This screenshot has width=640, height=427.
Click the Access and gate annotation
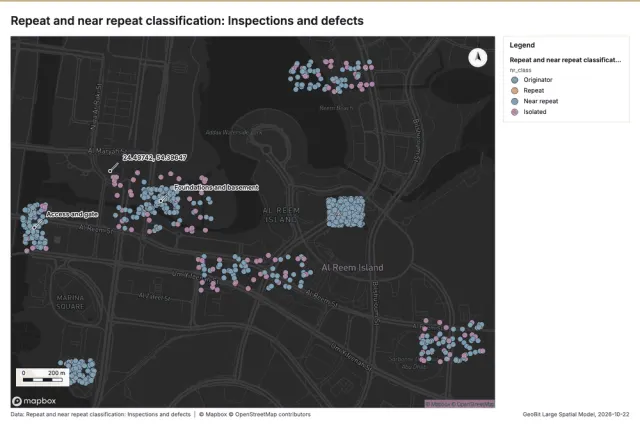(72, 214)
